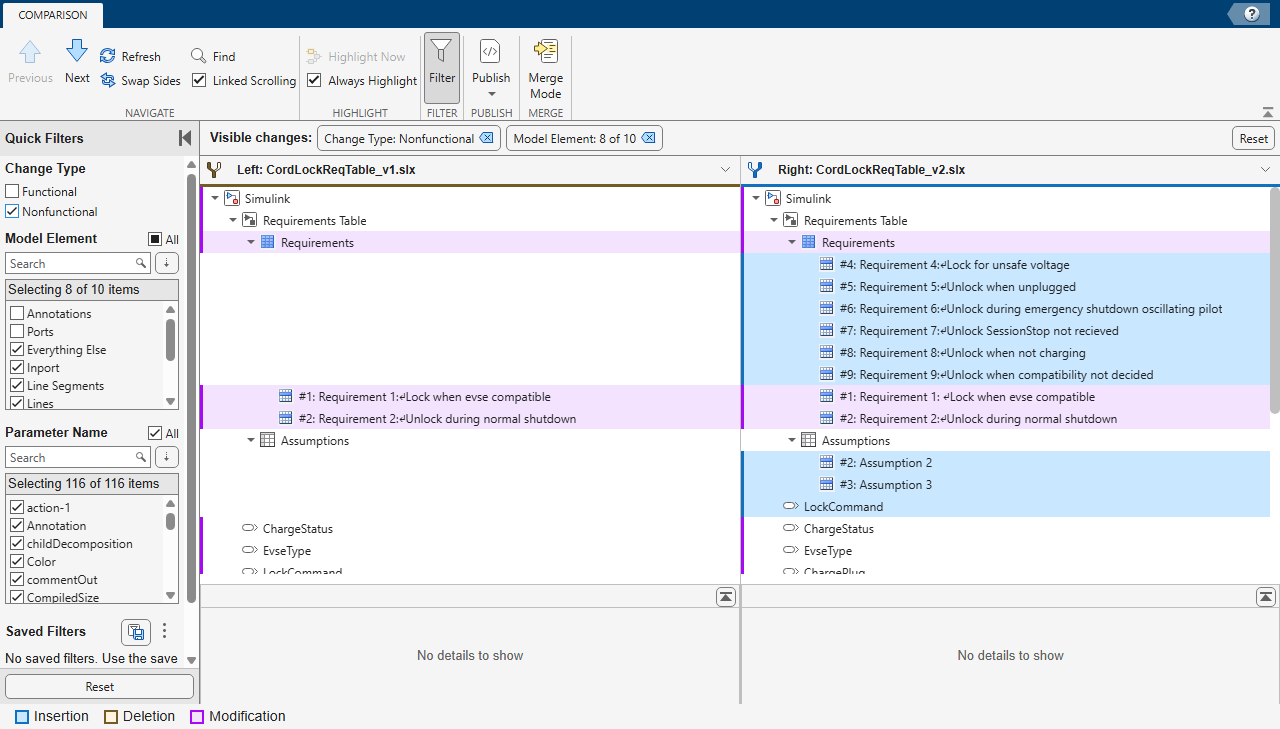The image size is (1280, 729).
Task: Click the save filter icon in Saved Filters
Action: [x=136, y=632]
